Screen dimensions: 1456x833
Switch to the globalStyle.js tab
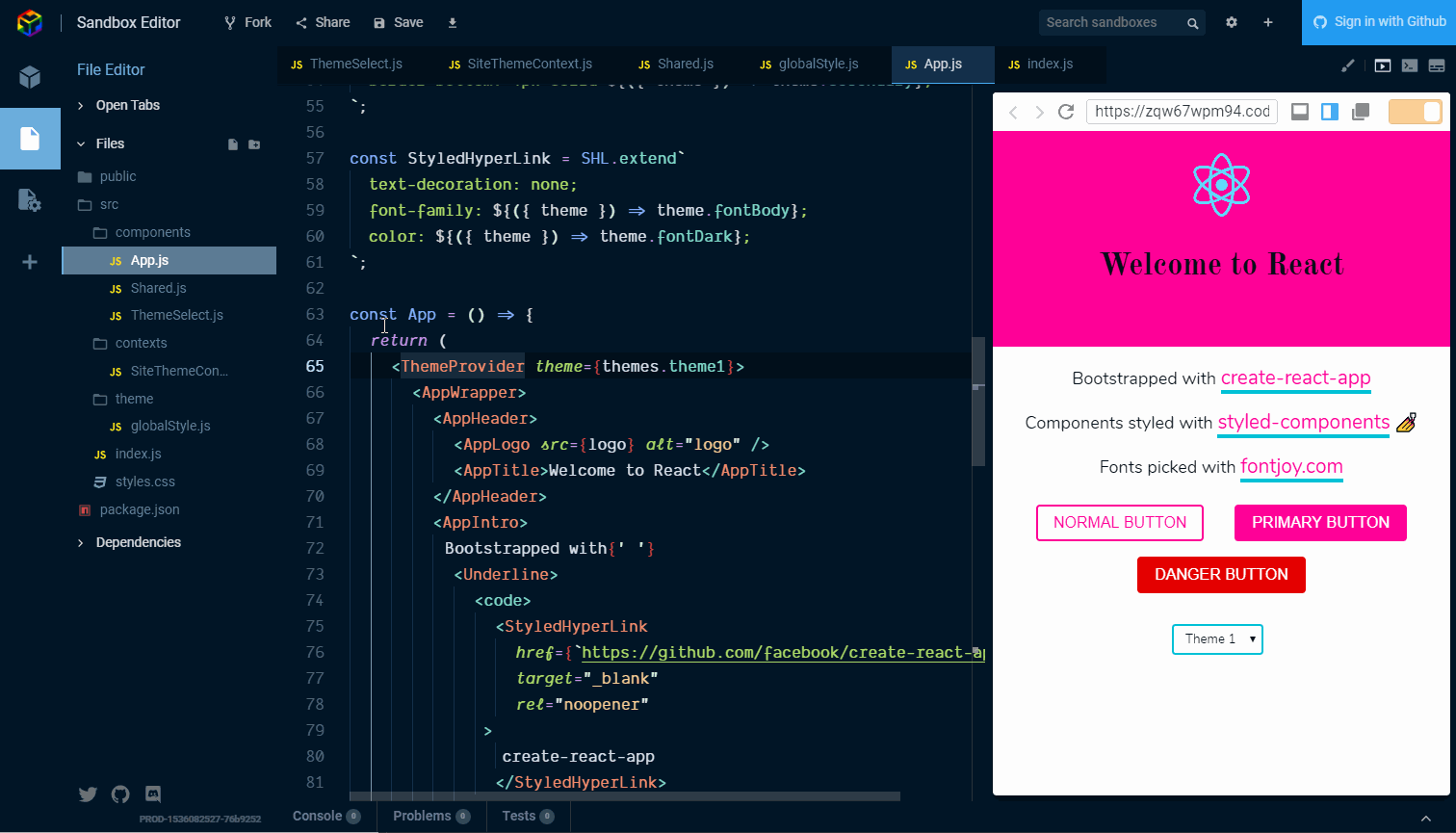click(x=817, y=64)
